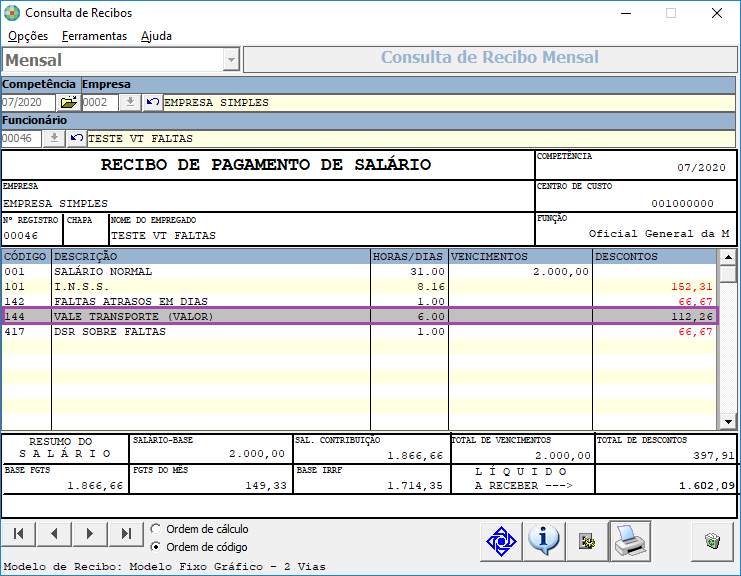Go to the first record
741x576 pixels.
18,534
